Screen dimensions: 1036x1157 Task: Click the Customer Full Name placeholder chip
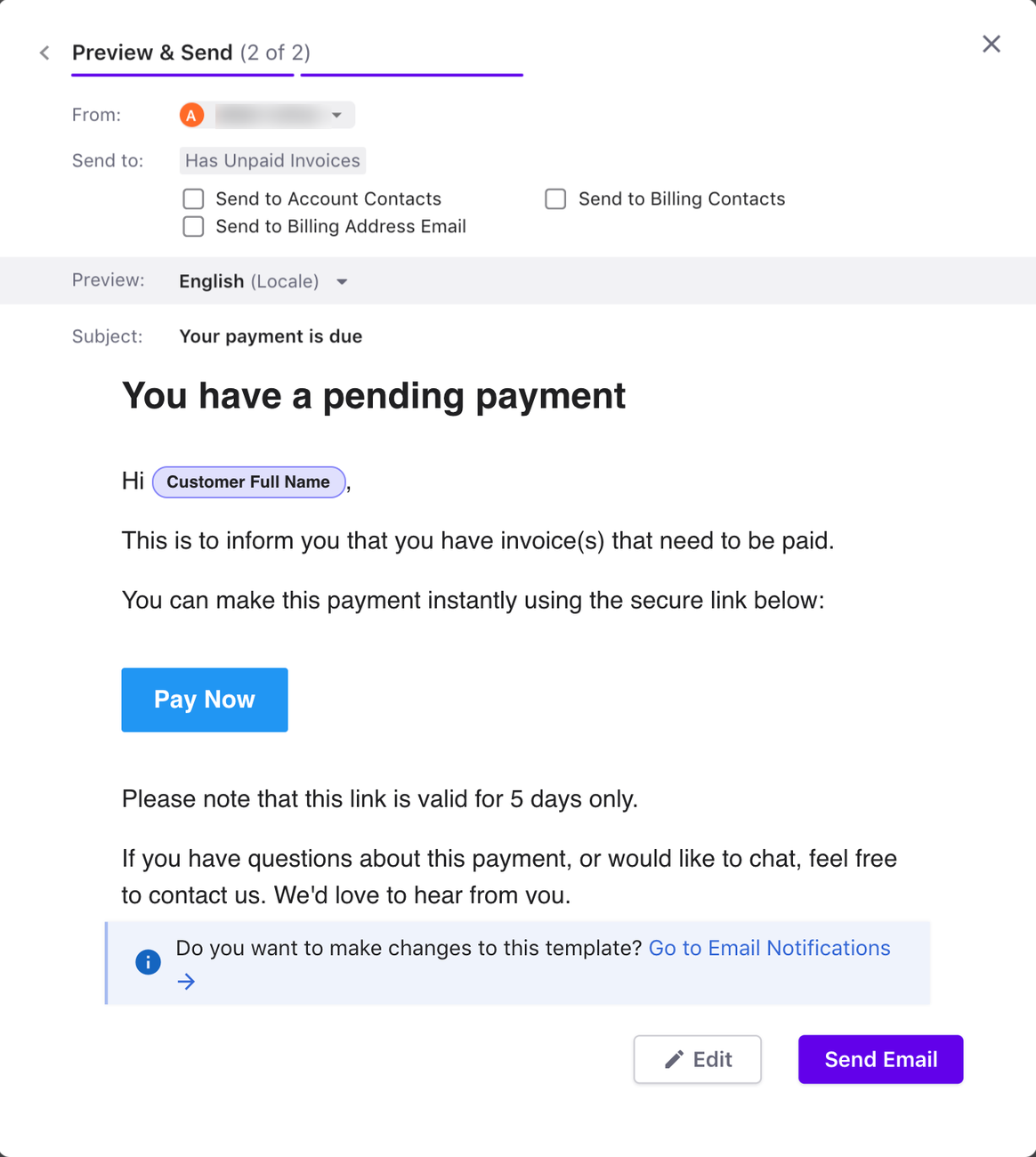(x=248, y=481)
